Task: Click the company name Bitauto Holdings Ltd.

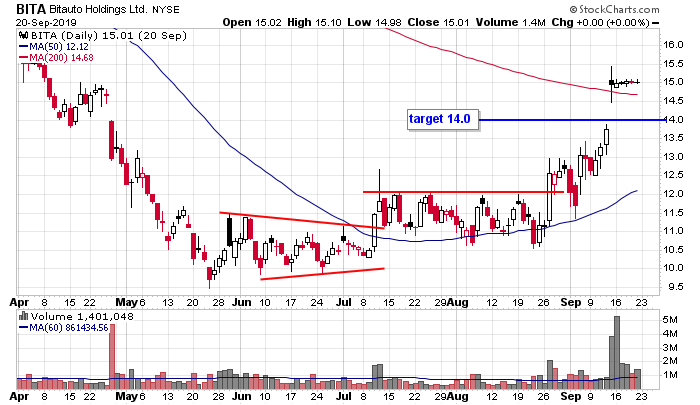Action: (x=97, y=9)
